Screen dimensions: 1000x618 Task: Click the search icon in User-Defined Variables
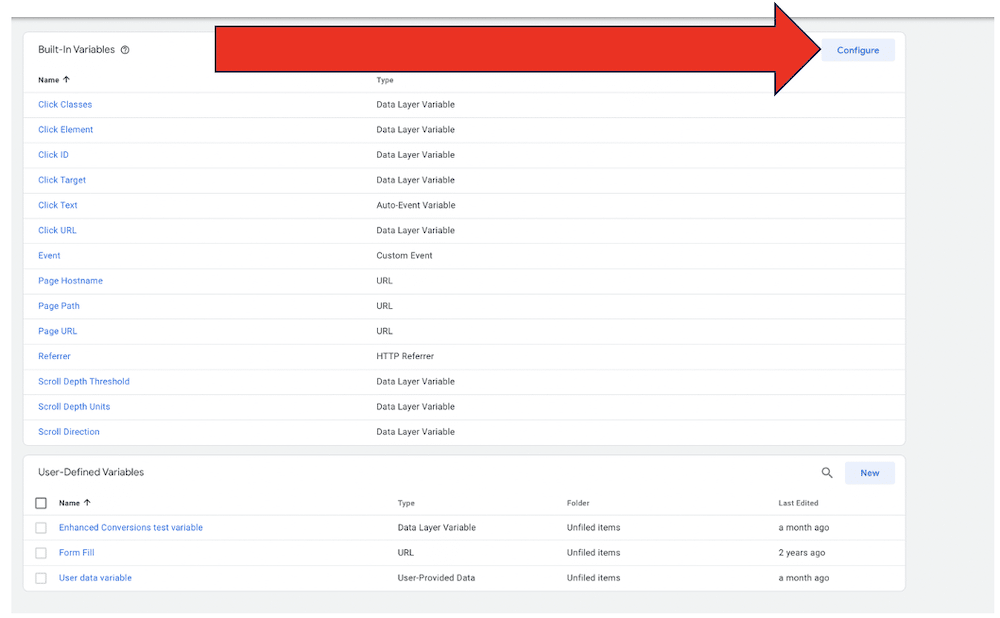827,472
